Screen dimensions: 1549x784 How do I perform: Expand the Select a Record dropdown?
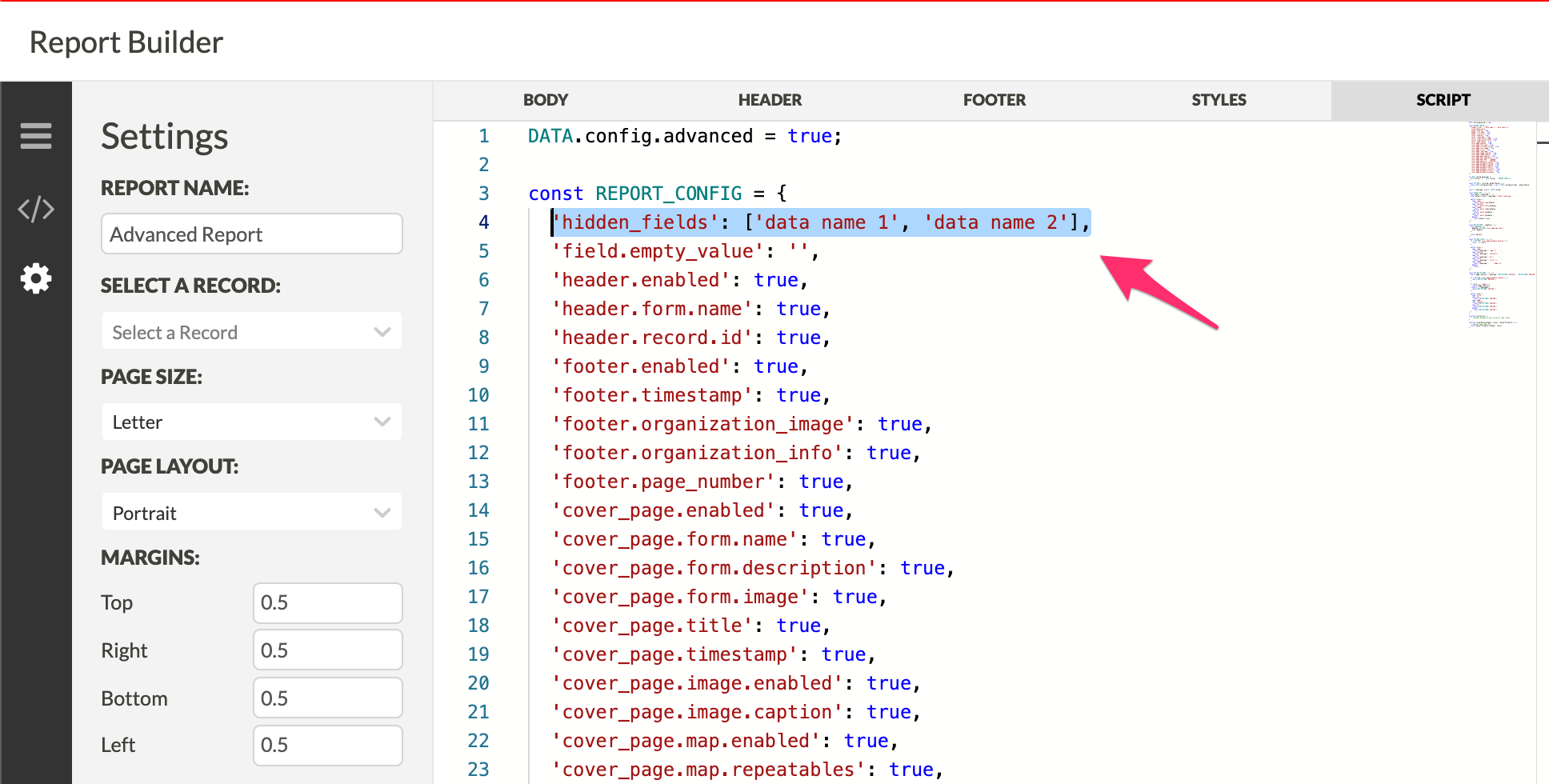click(252, 331)
